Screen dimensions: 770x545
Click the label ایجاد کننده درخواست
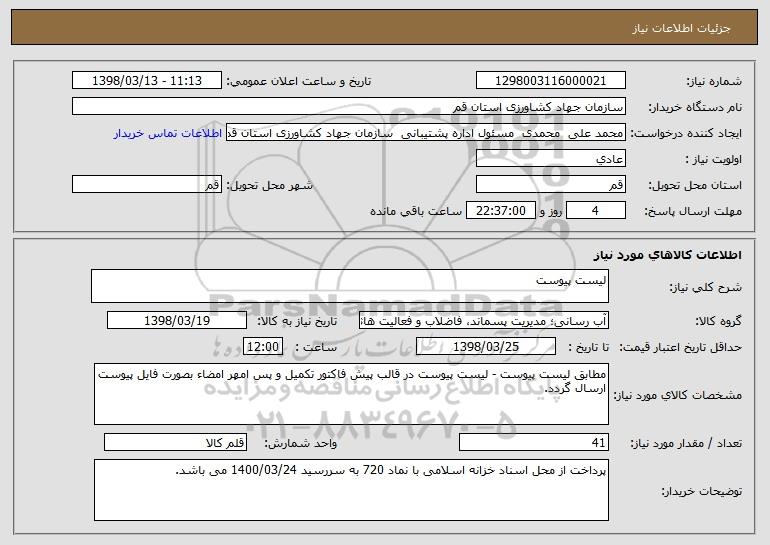686,134
